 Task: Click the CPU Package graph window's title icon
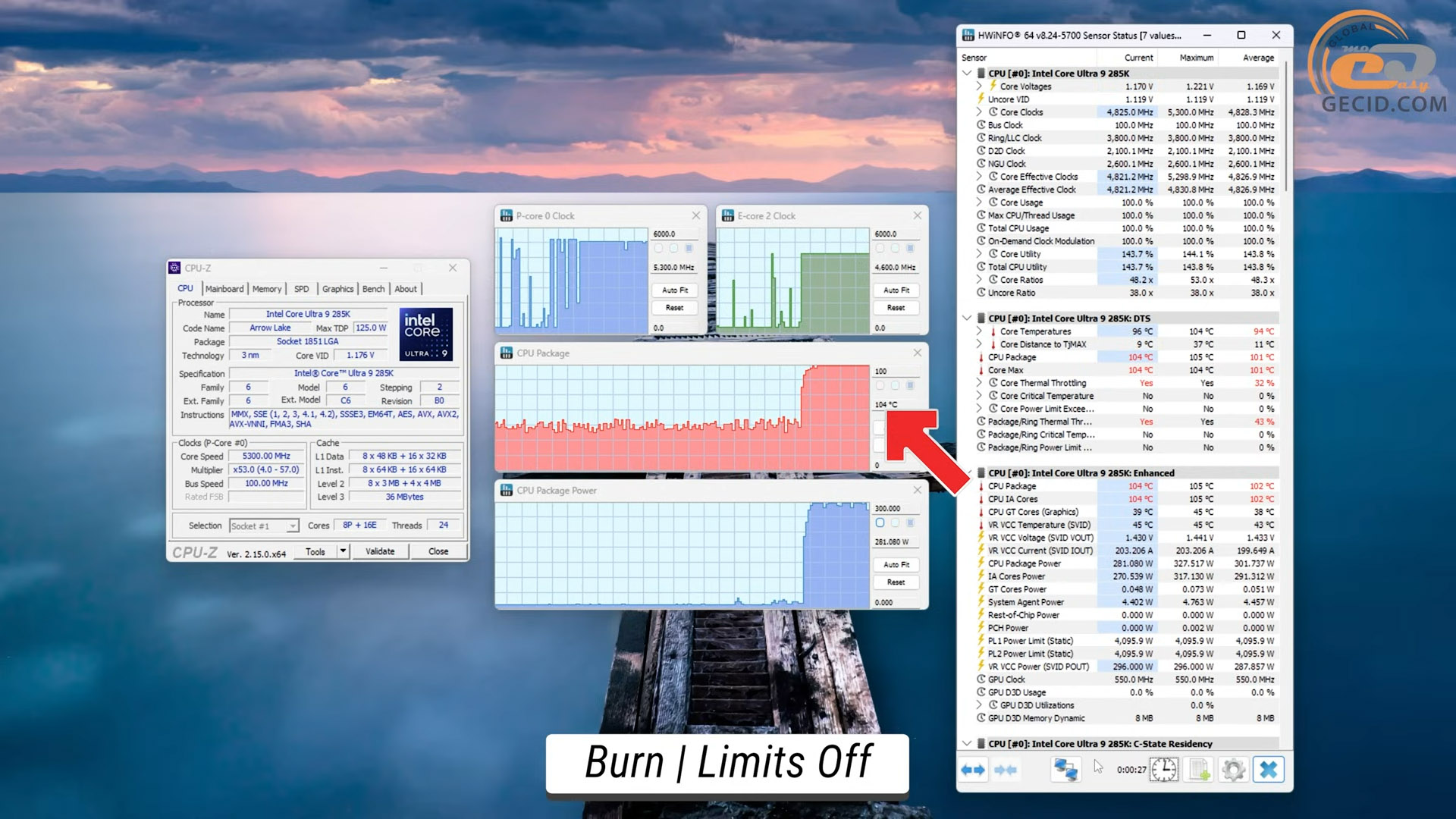click(507, 353)
